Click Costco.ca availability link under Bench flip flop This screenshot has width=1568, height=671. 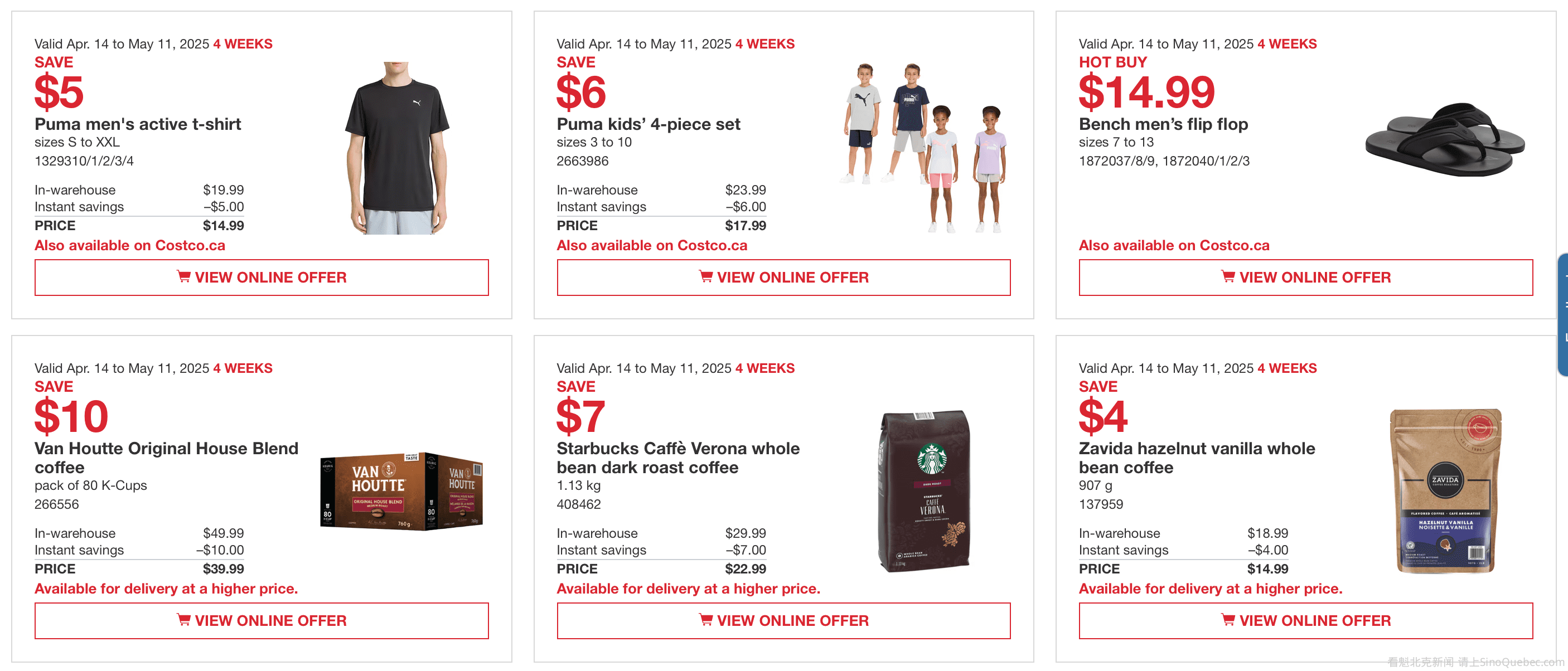pos(1174,245)
